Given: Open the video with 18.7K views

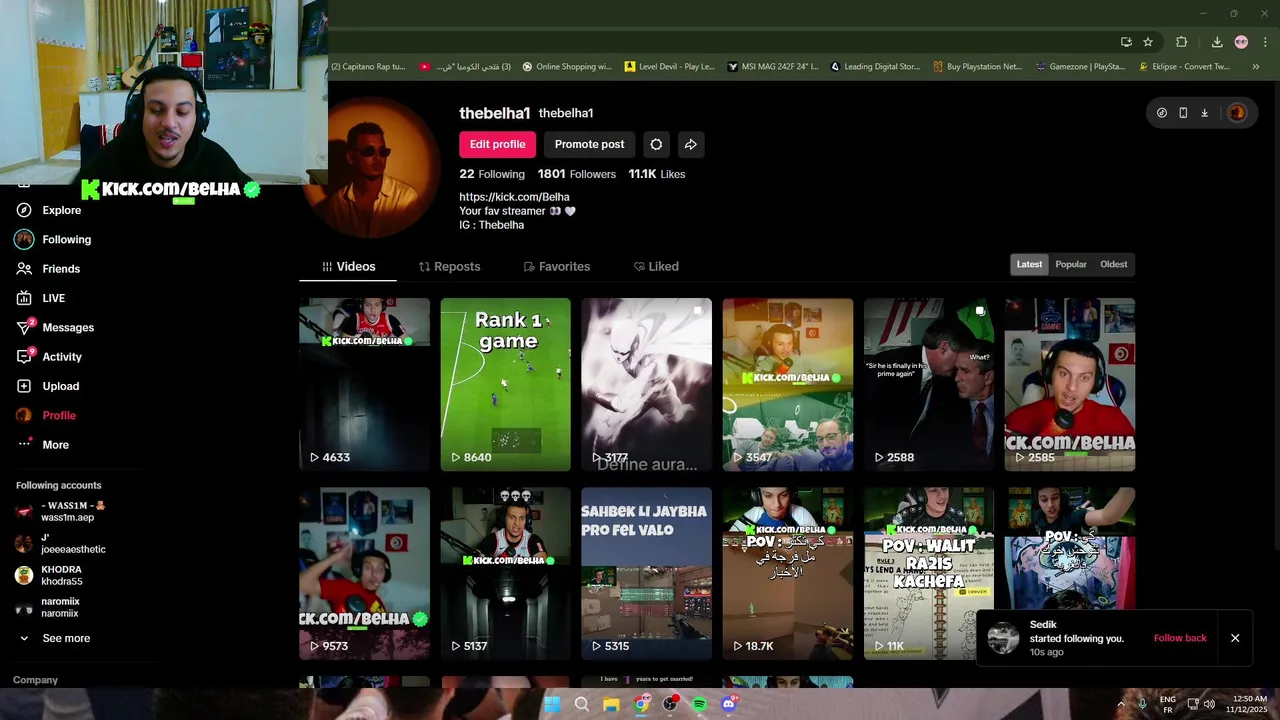Looking at the screenshot, I should 788,573.
